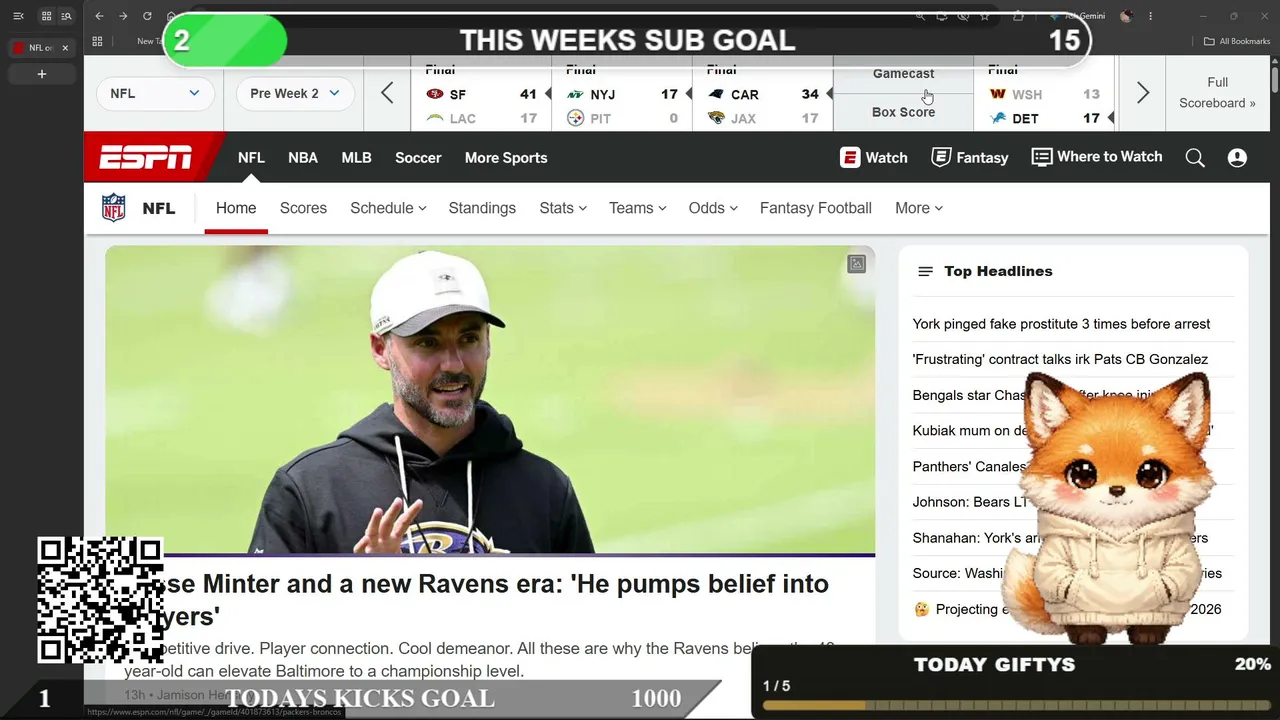1280x720 pixels.
Task: Open a new tab with the plus button
Action: (42, 74)
